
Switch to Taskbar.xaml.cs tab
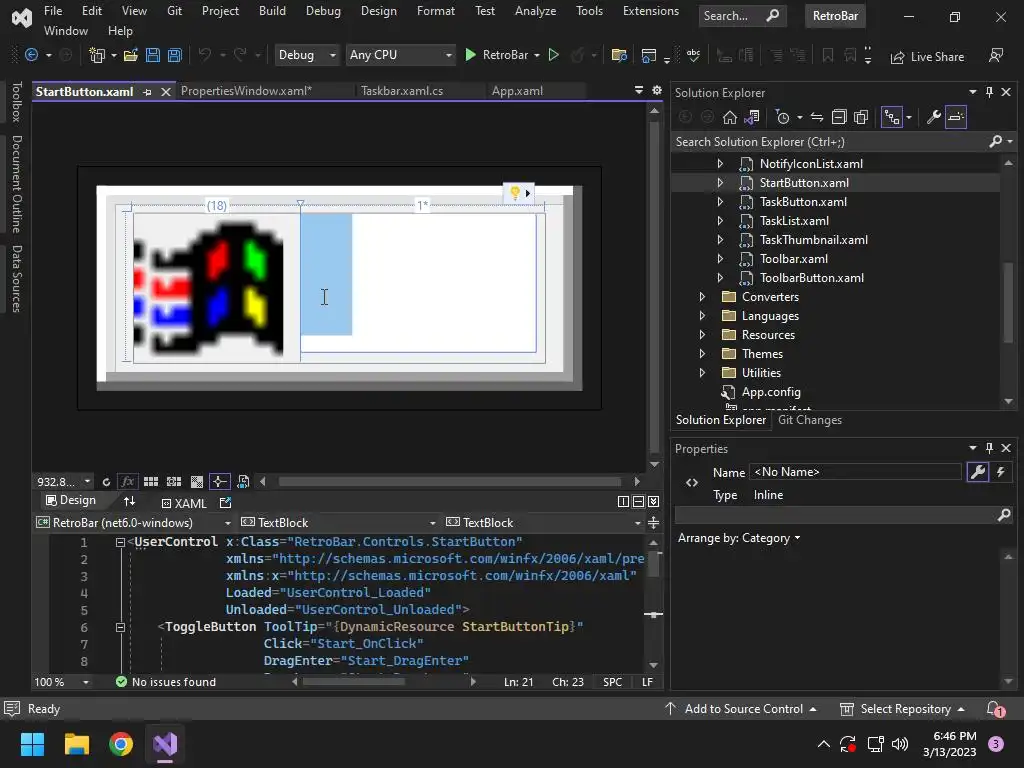(402, 91)
